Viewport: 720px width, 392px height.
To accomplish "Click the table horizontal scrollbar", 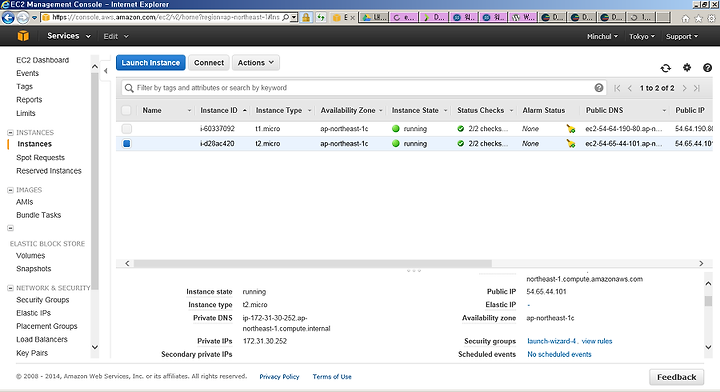I will coord(312,263).
